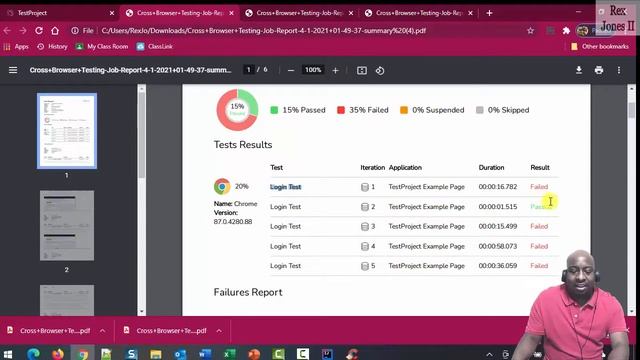The image size is (640, 360).
Task: Fit the PDF to page
Action: (x=362, y=71)
